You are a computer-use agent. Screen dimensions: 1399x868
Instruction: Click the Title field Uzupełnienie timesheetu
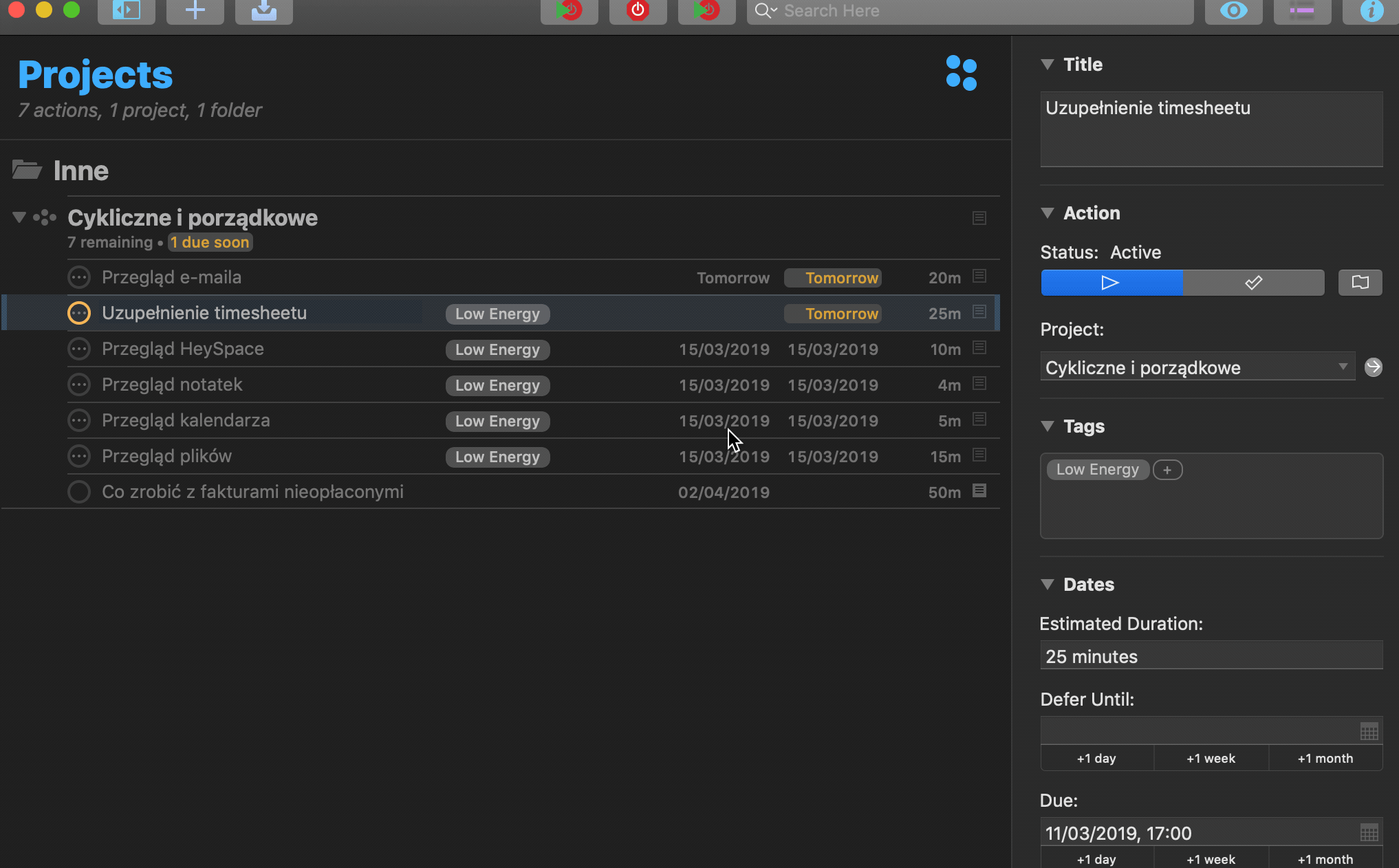(1211, 129)
